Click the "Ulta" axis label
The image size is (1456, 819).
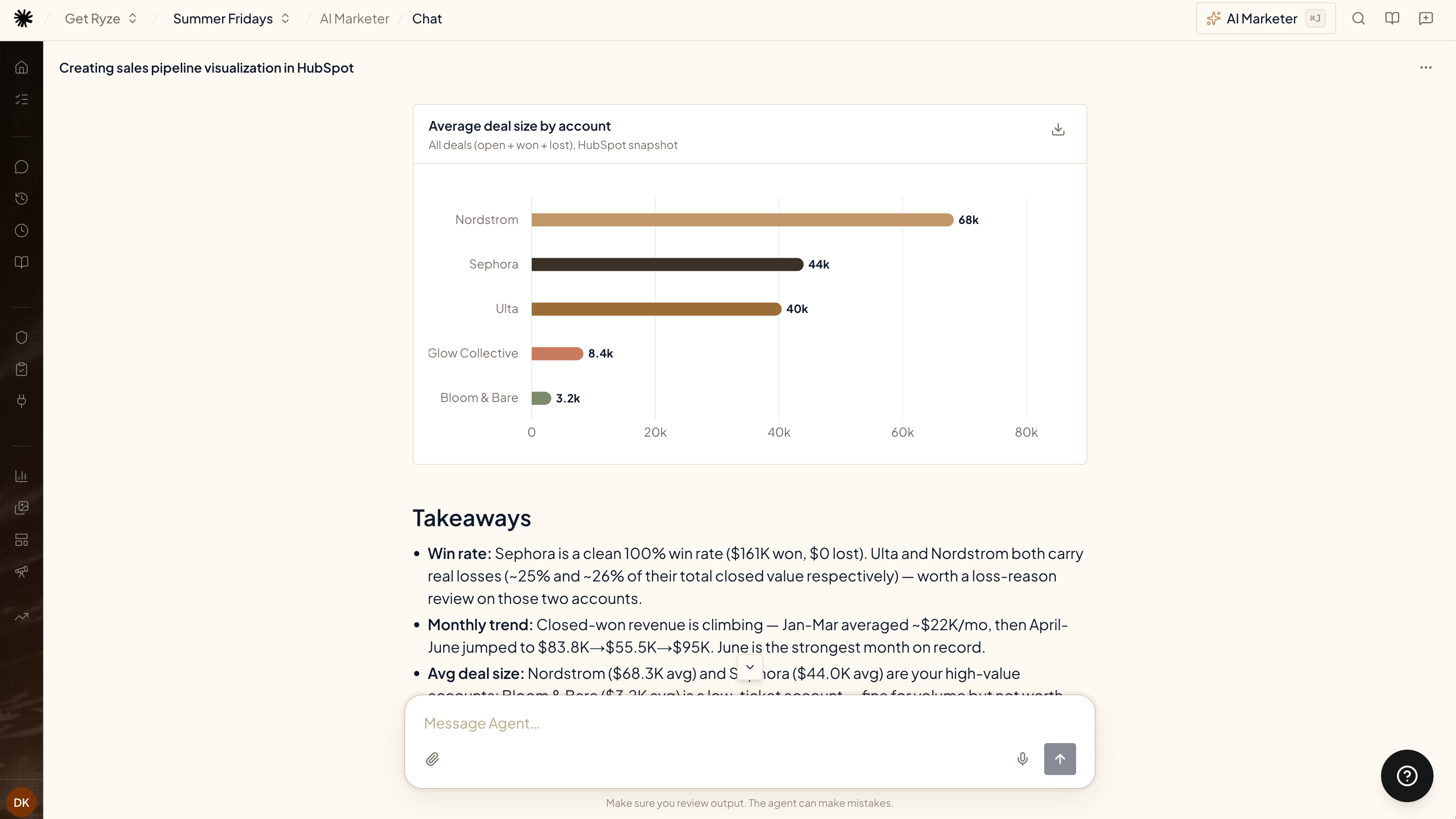pos(506,309)
